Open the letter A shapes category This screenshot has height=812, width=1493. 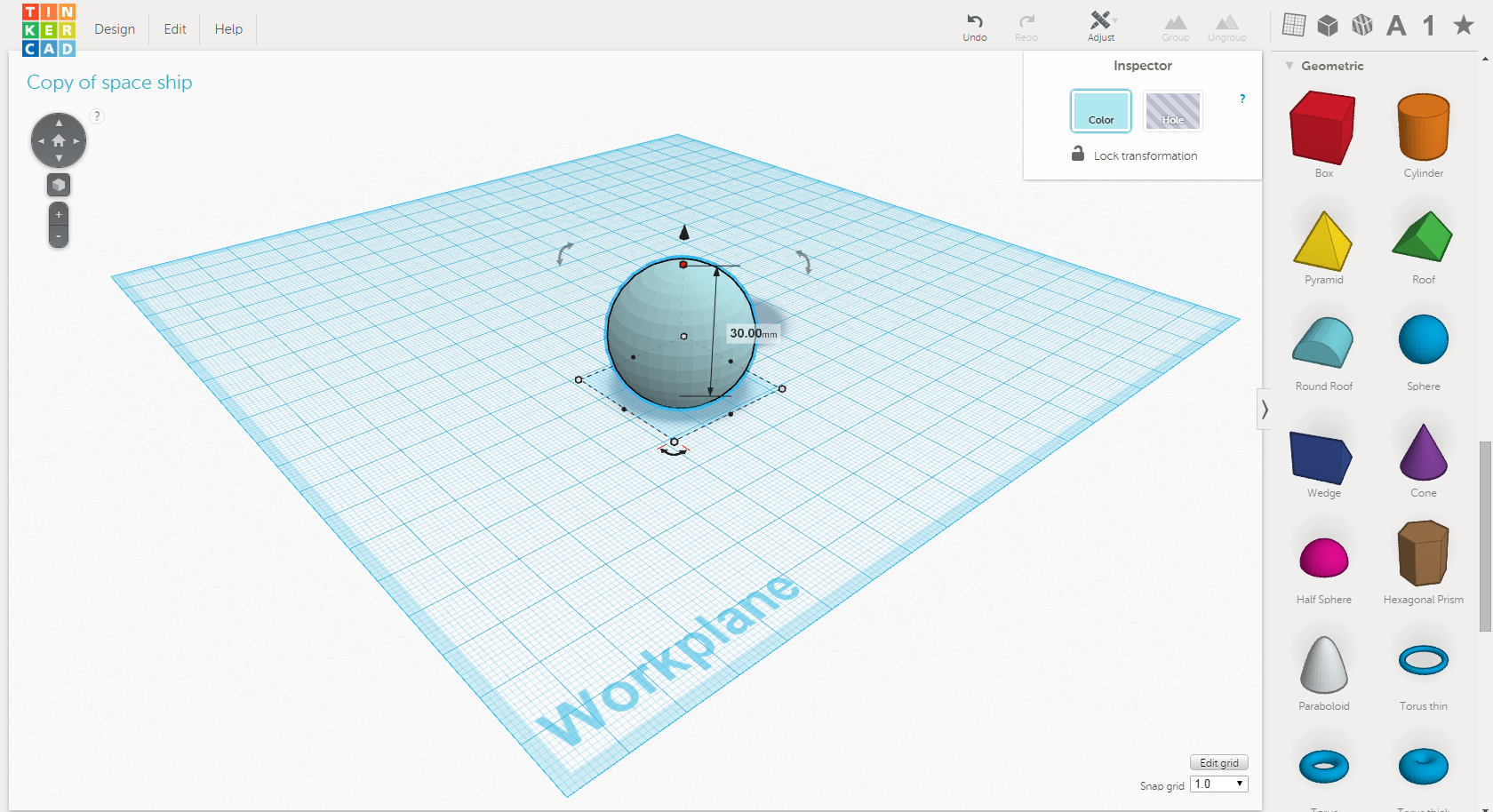click(x=1396, y=26)
